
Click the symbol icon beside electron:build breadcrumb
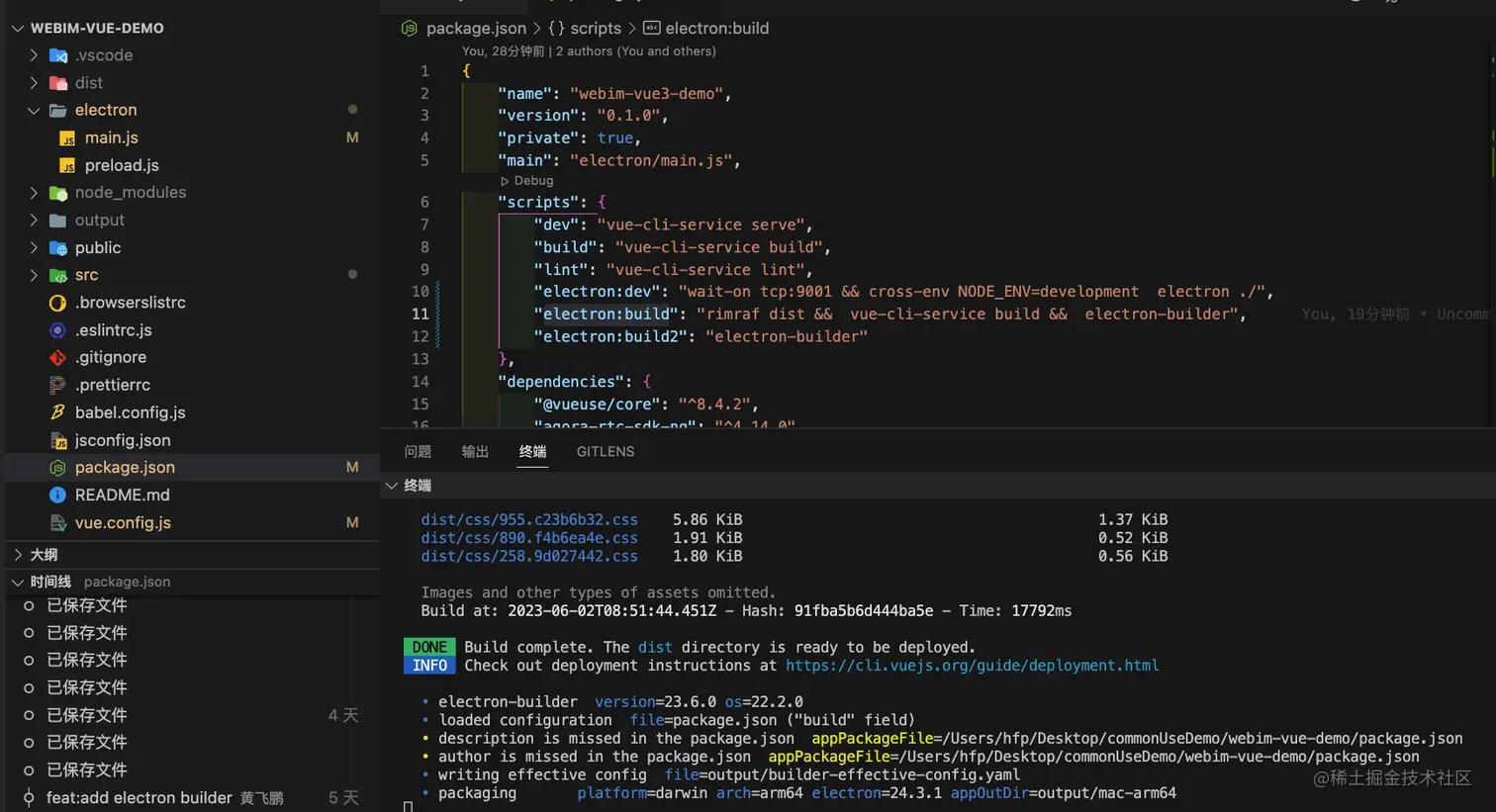click(651, 29)
